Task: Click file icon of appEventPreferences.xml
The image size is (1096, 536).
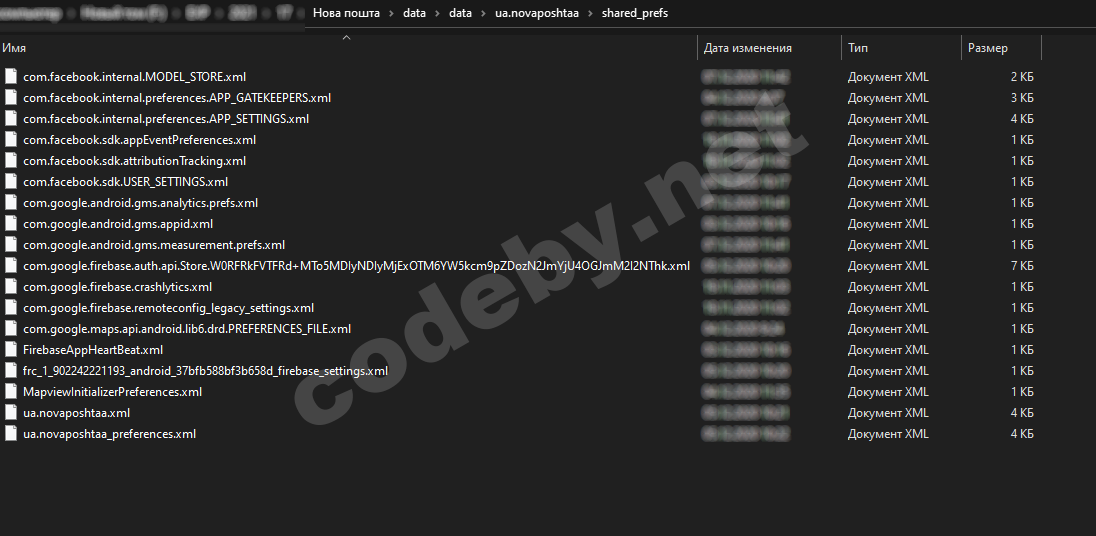Action: 10,140
